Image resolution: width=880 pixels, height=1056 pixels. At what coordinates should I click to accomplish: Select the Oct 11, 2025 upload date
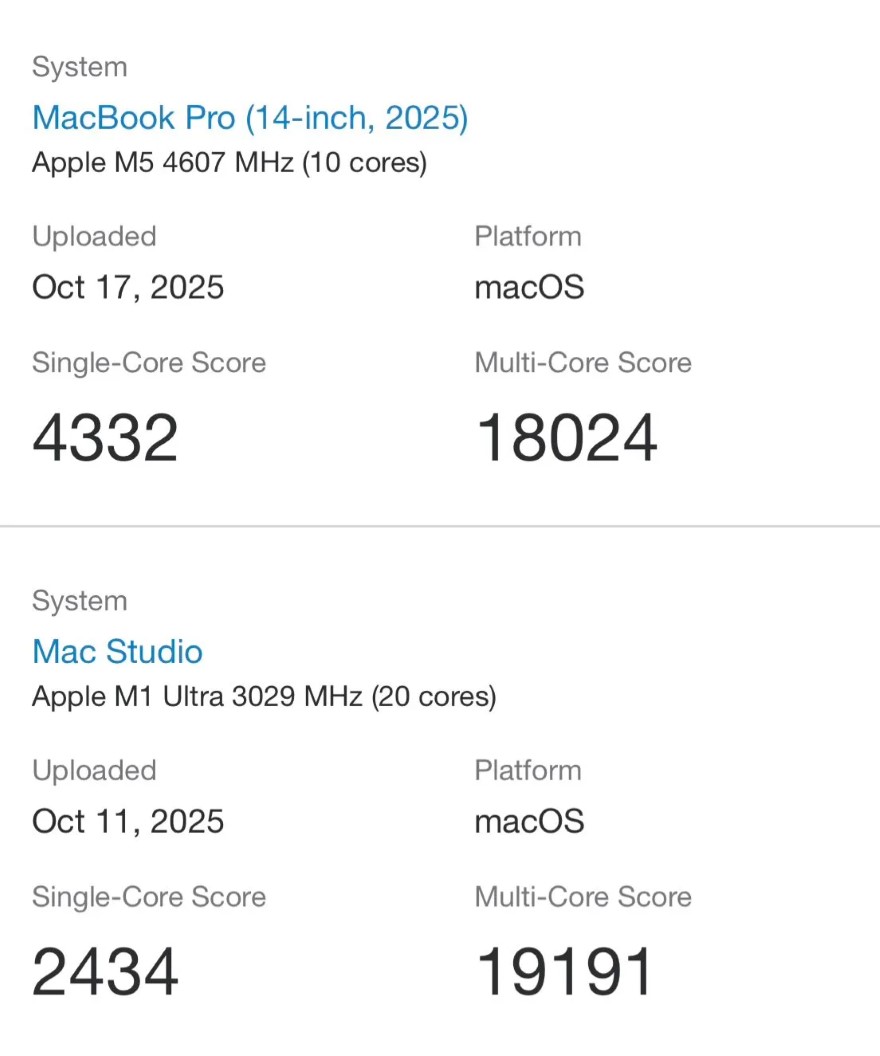click(128, 822)
